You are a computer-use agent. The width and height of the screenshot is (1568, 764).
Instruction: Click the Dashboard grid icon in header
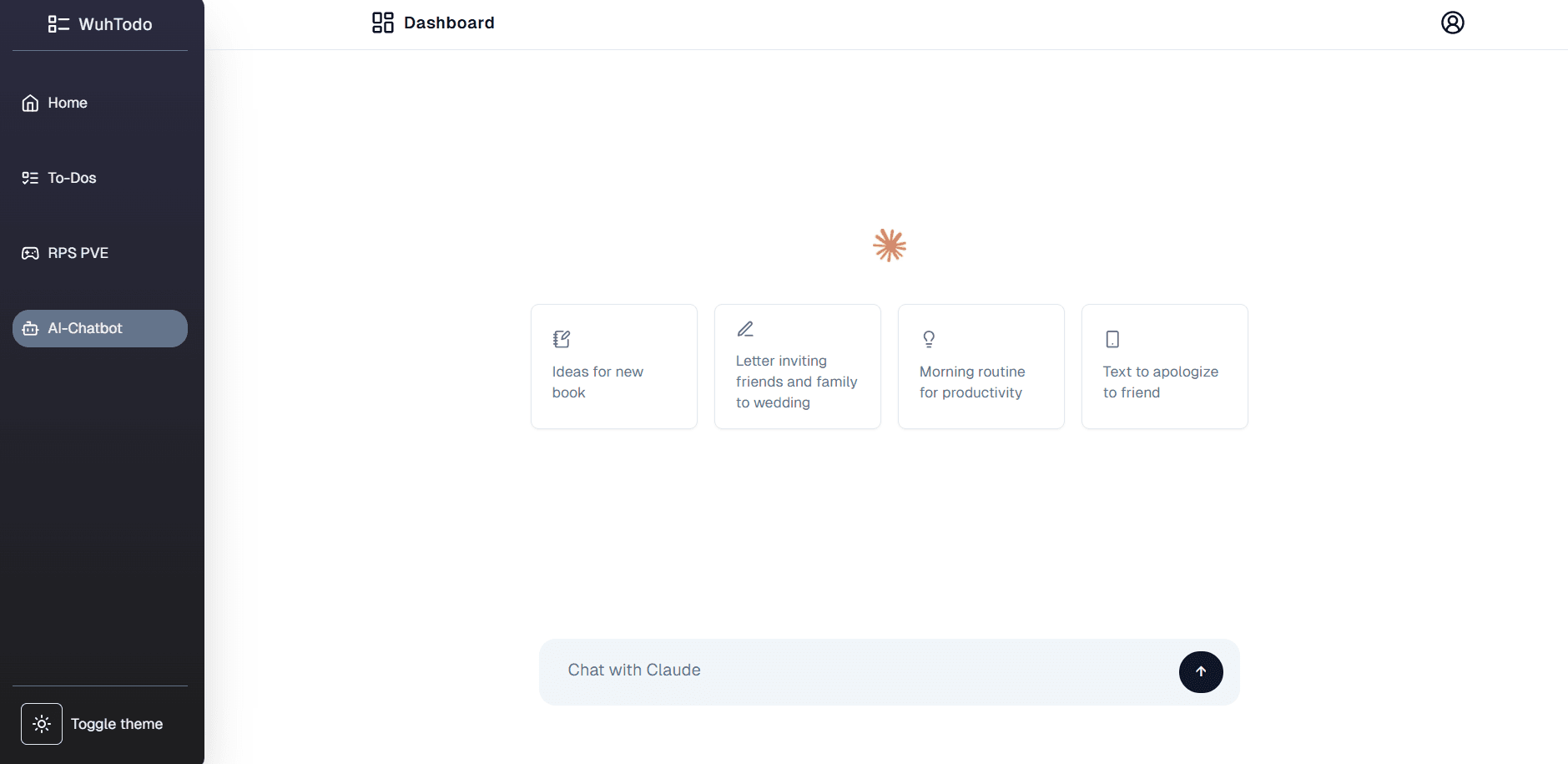(x=382, y=23)
